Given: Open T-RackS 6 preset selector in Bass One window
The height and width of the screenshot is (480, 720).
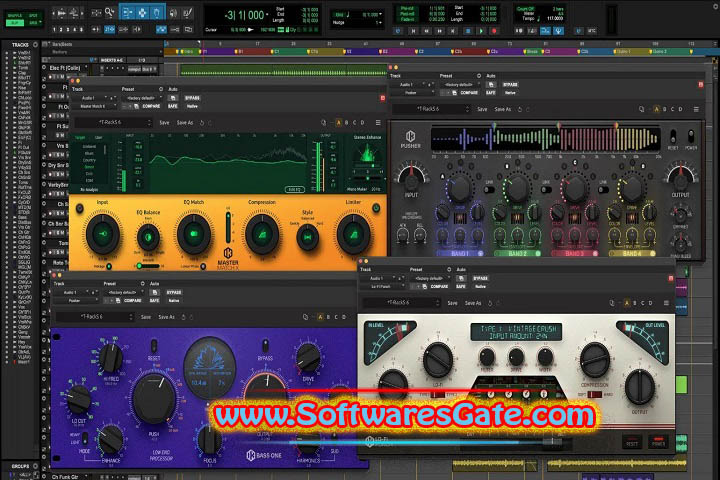Looking at the screenshot, I should (x=95, y=317).
